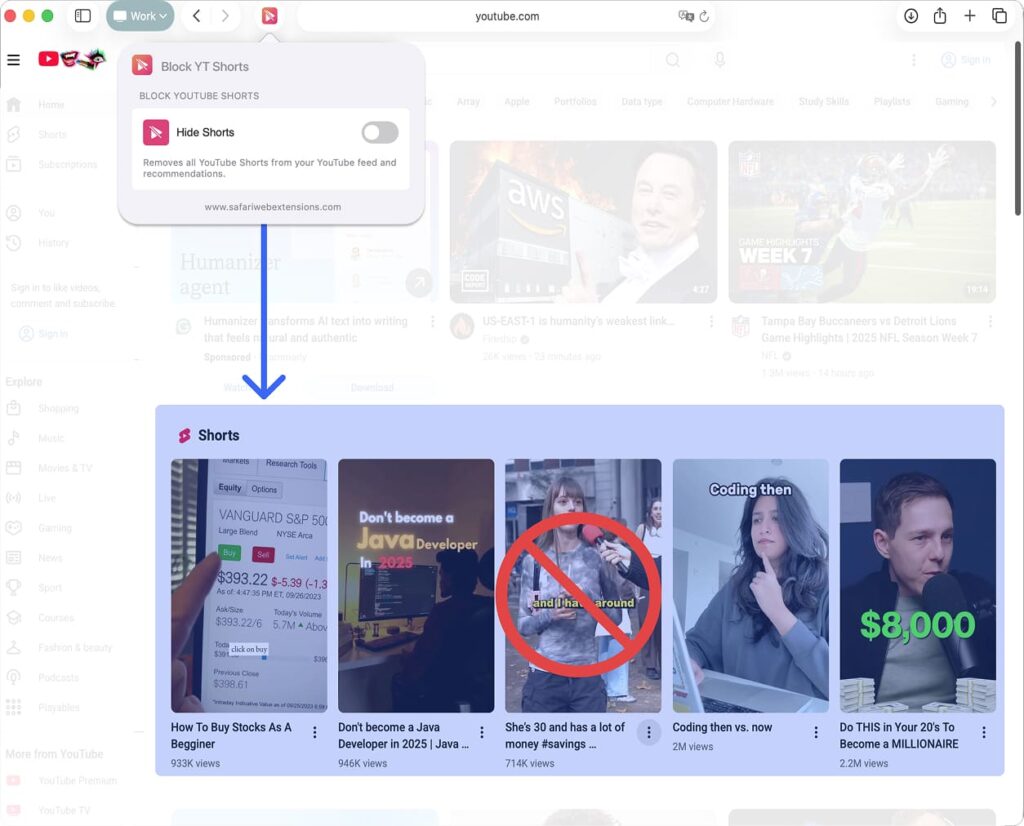Visit www.safariwebextensions.com link in the popup

tap(271, 208)
